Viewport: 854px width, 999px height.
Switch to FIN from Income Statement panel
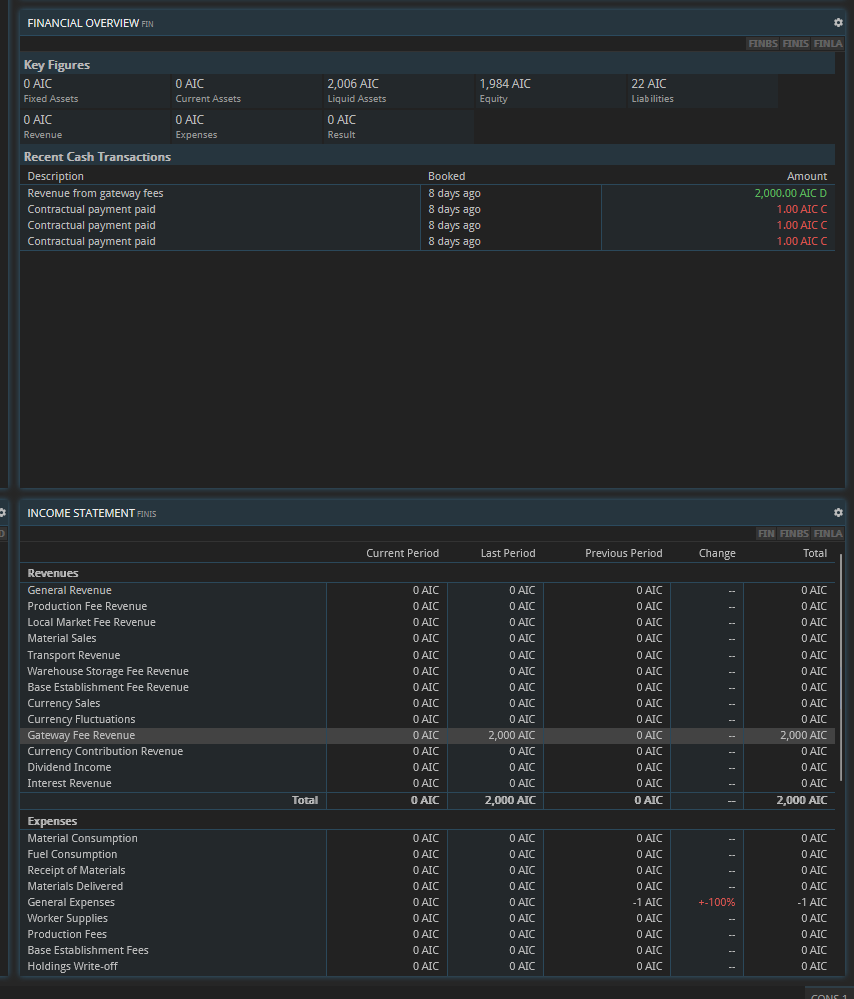(x=766, y=534)
